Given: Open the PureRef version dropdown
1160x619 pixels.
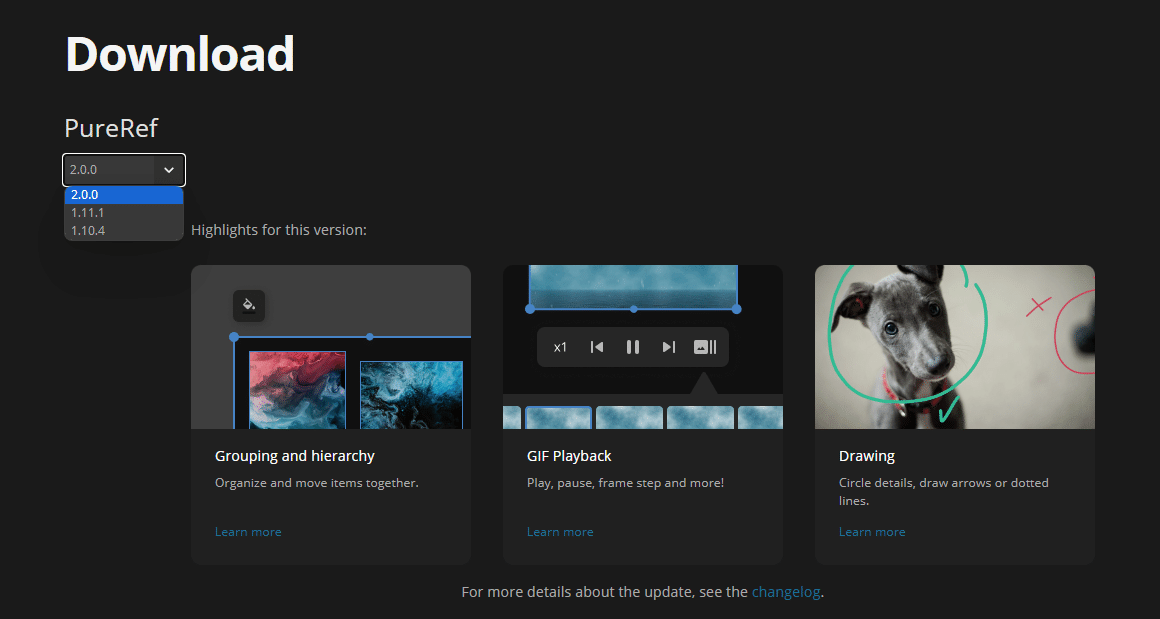Looking at the screenshot, I should (x=124, y=170).
